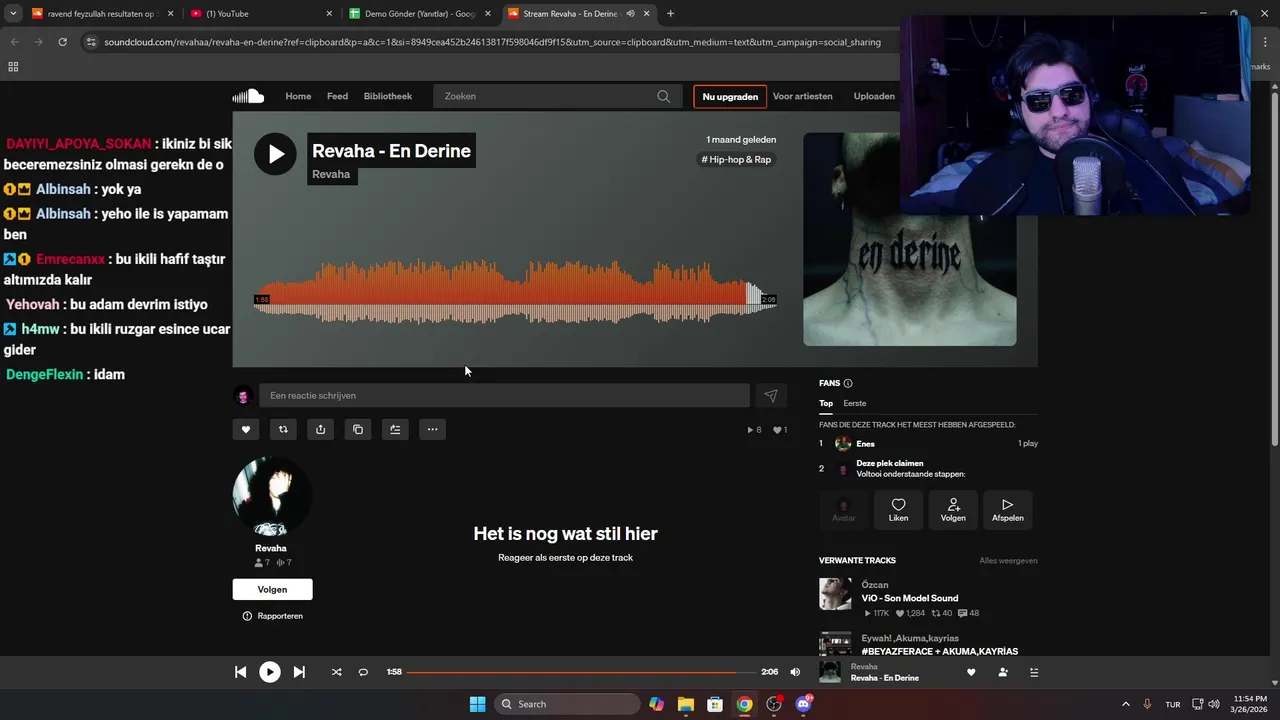Open the Hip-hop & Rap tag
The height and width of the screenshot is (720, 1280).
[x=736, y=159]
